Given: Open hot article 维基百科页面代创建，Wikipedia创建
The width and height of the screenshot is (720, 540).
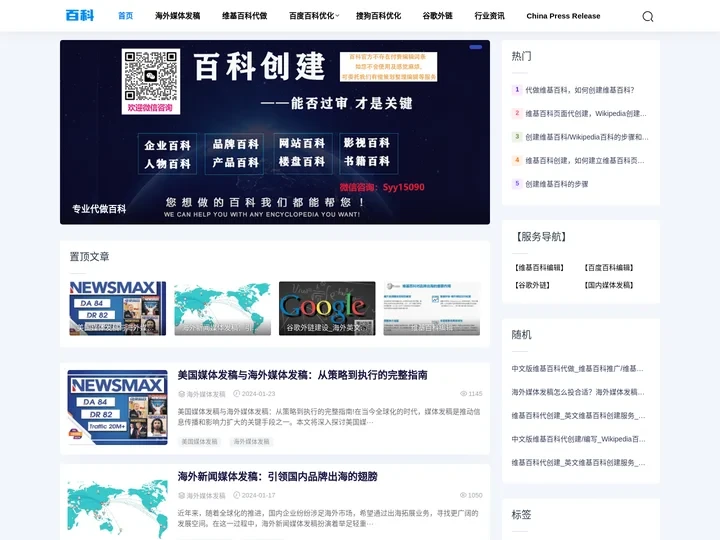Looking at the screenshot, I should 585,113.
